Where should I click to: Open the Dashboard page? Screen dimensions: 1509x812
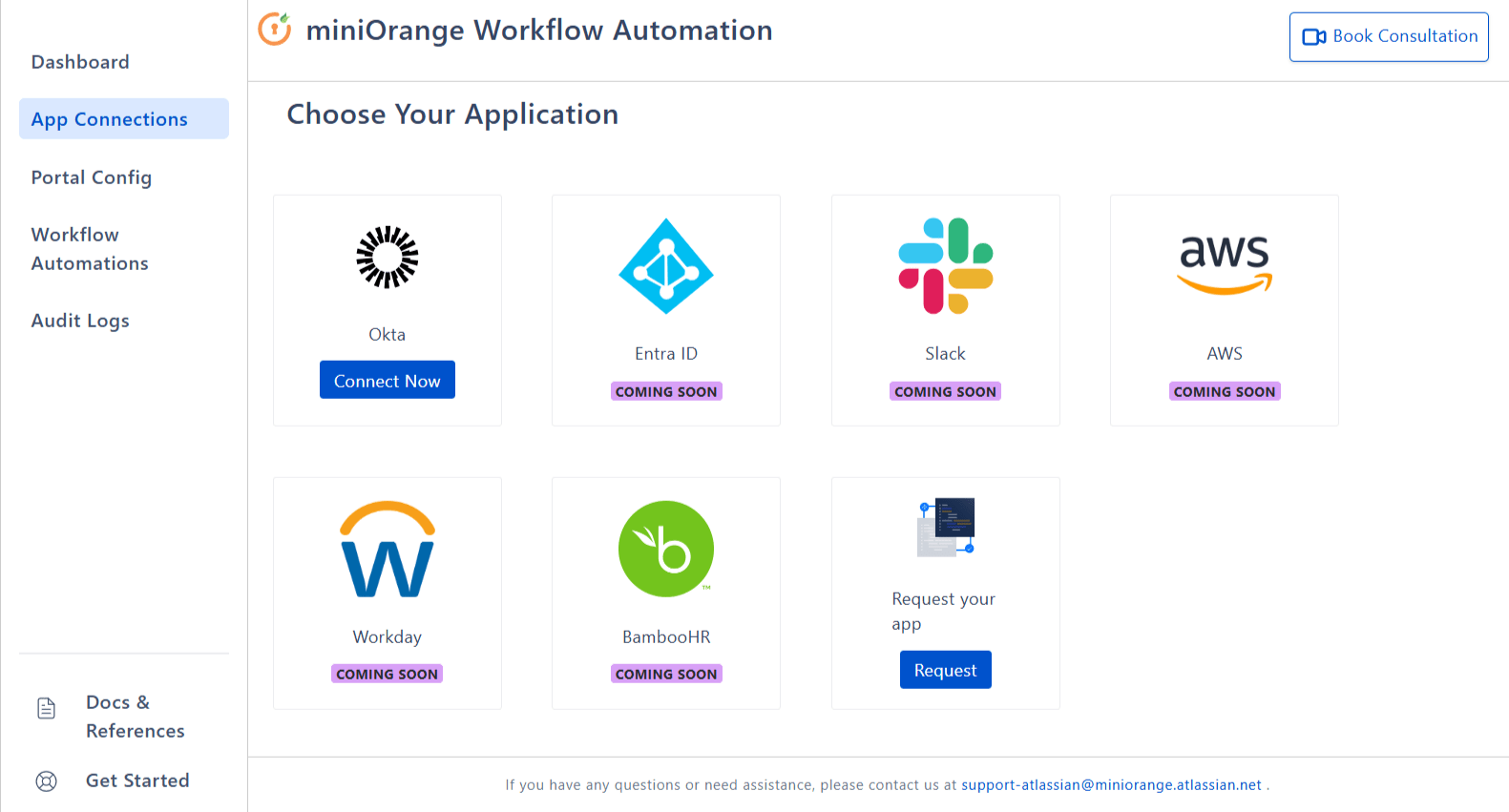[x=80, y=62]
